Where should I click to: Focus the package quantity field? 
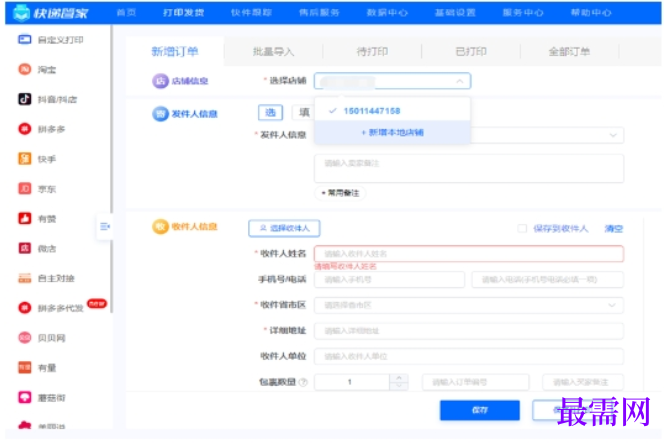click(x=352, y=382)
